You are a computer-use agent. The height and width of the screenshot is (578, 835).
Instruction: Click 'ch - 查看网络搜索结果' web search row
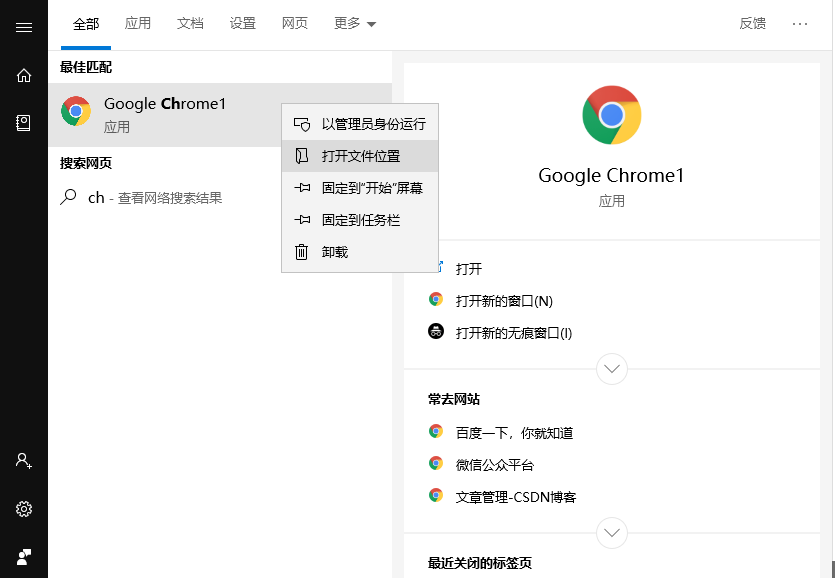click(220, 198)
